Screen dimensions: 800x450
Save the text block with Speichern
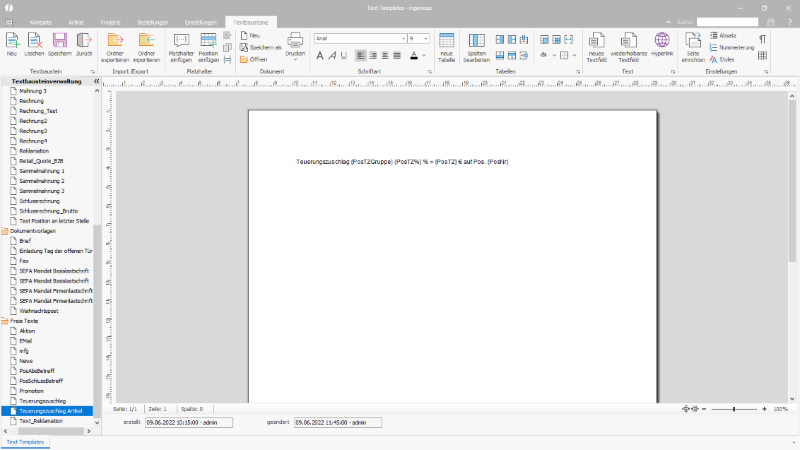click(60, 44)
